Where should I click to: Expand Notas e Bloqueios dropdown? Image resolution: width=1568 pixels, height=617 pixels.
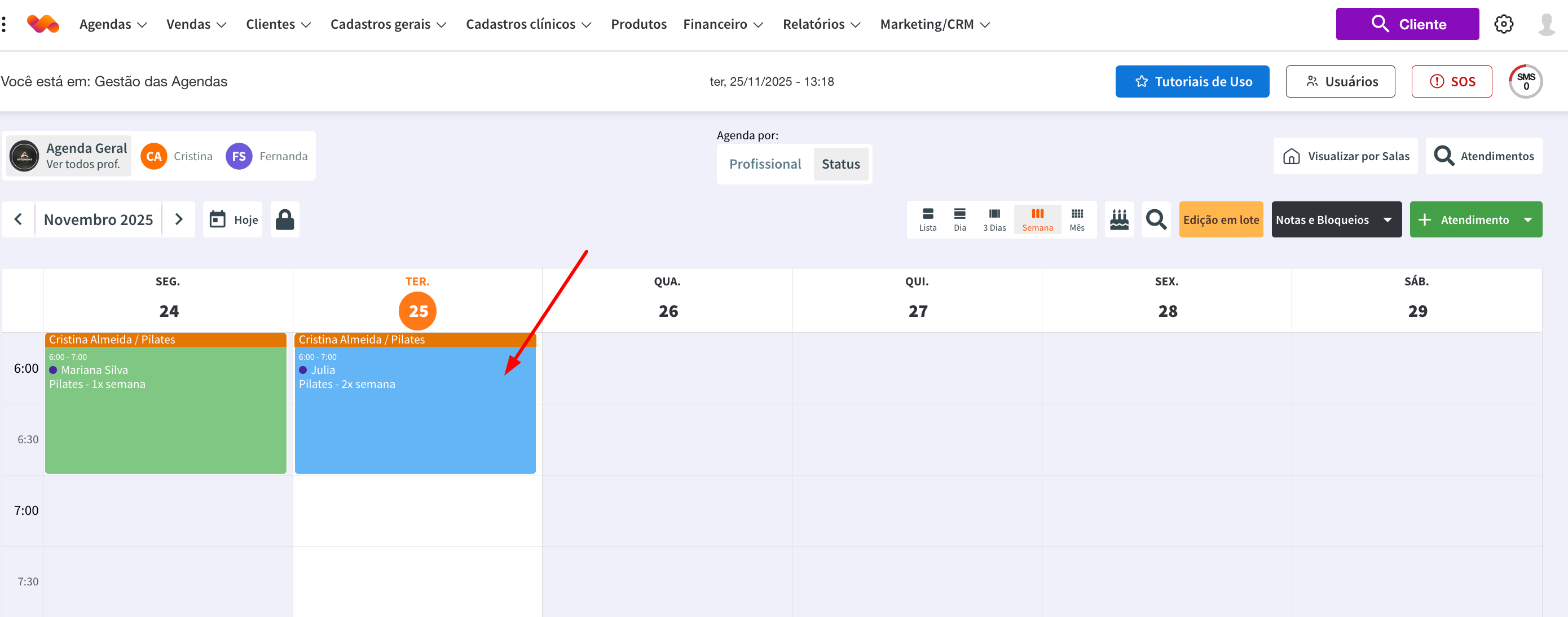pyautogui.click(x=1387, y=219)
